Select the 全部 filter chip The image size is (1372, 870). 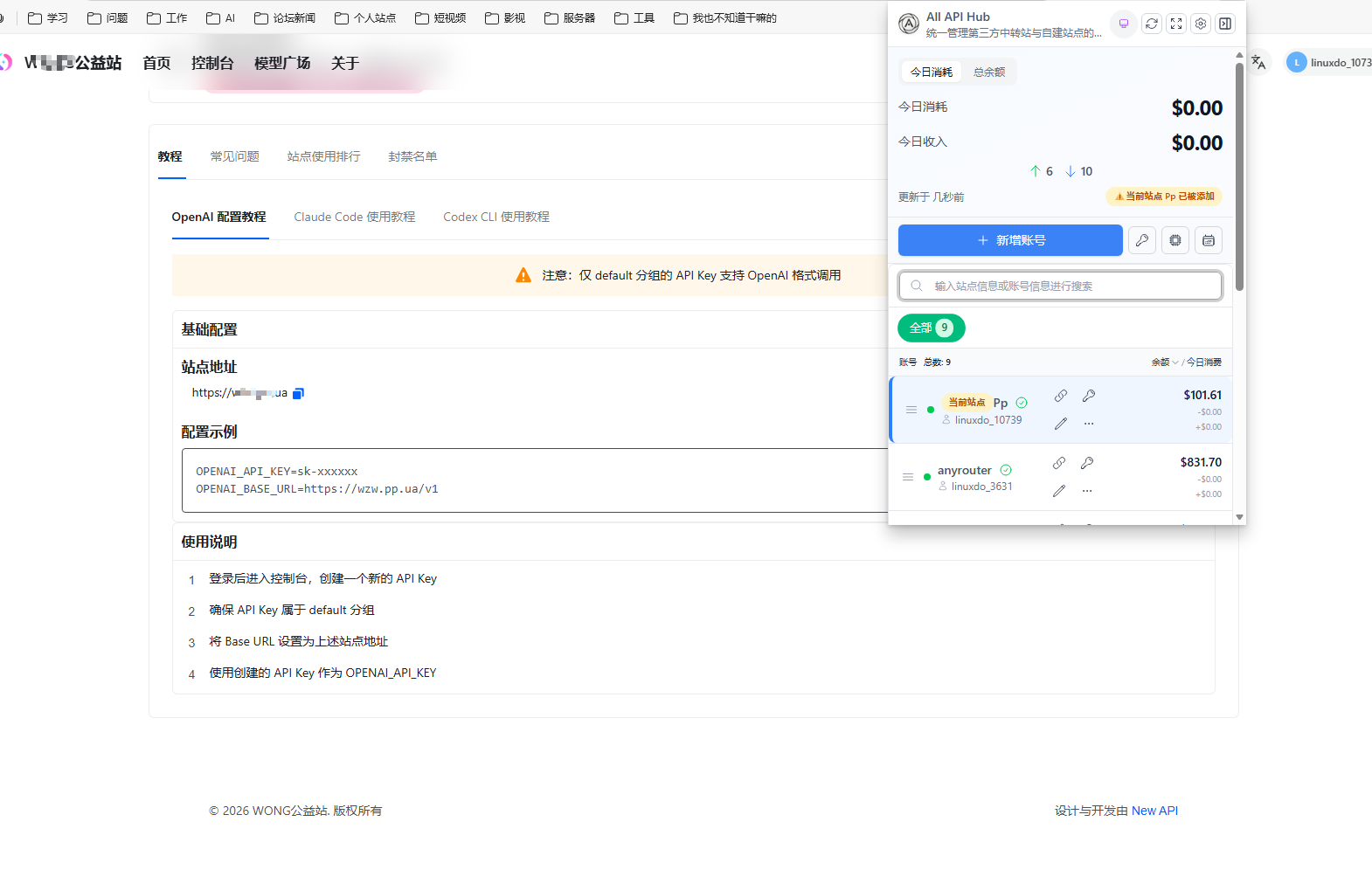pyautogui.click(x=931, y=328)
